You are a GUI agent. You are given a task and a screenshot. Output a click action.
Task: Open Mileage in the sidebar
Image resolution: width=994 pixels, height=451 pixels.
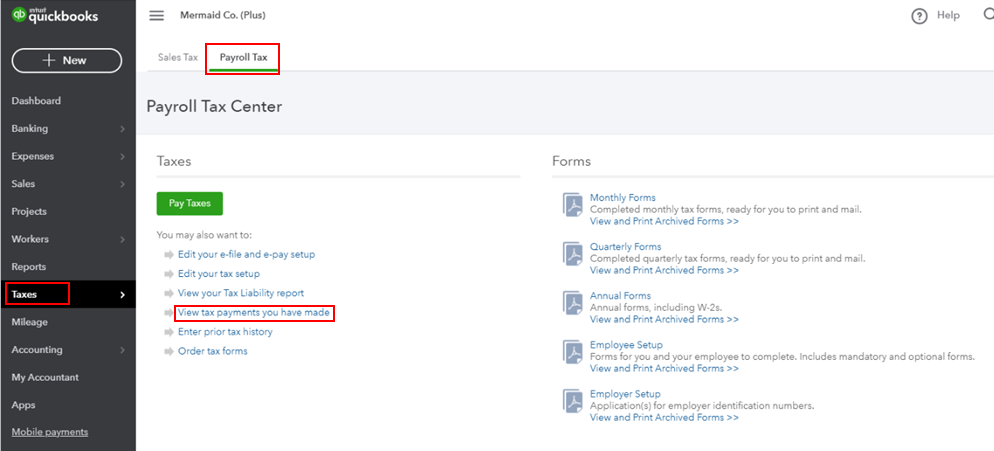point(29,322)
